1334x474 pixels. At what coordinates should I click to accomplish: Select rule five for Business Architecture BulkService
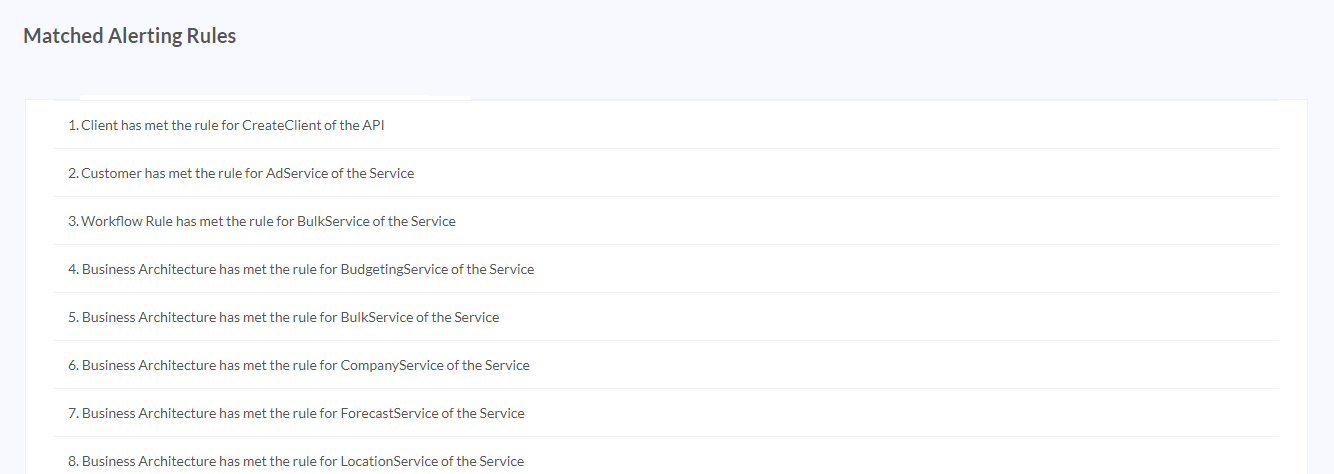(667, 317)
